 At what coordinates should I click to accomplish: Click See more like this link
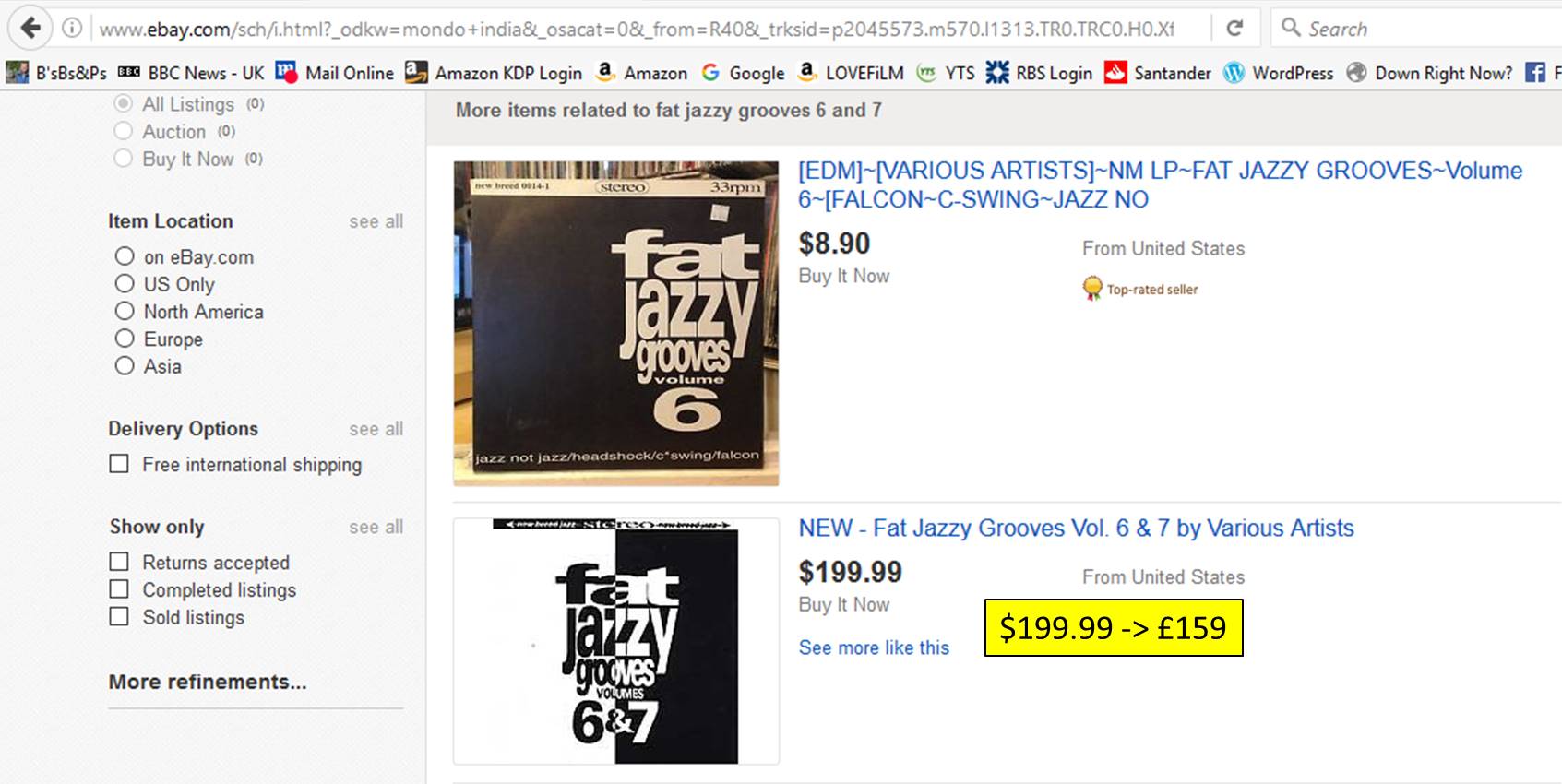[874, 647]
